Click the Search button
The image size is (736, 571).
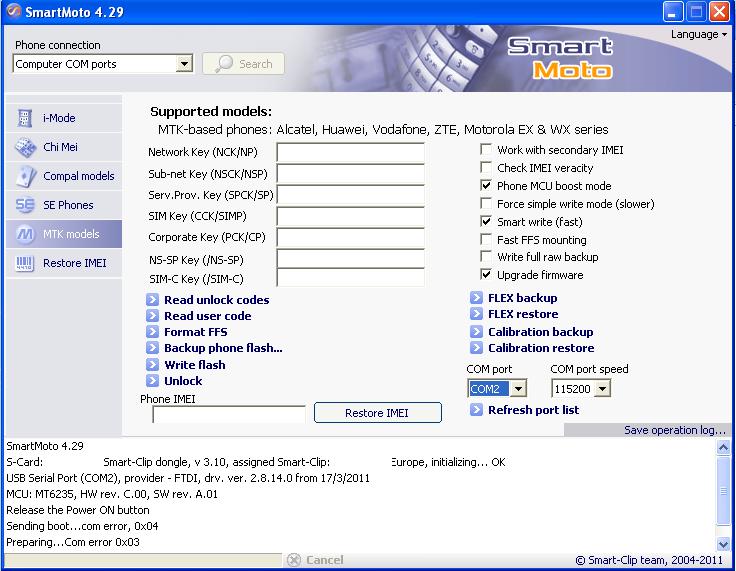[x=243, y=63]
